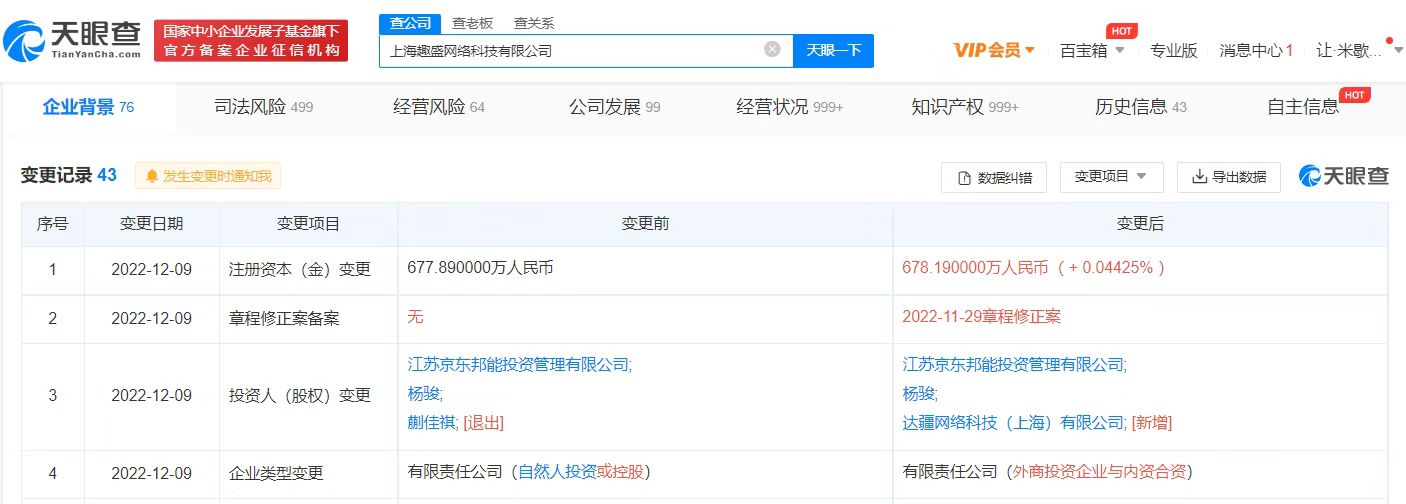Click the 变更日期 column header
The image size is (1406, 504).
tap(152, 224)
